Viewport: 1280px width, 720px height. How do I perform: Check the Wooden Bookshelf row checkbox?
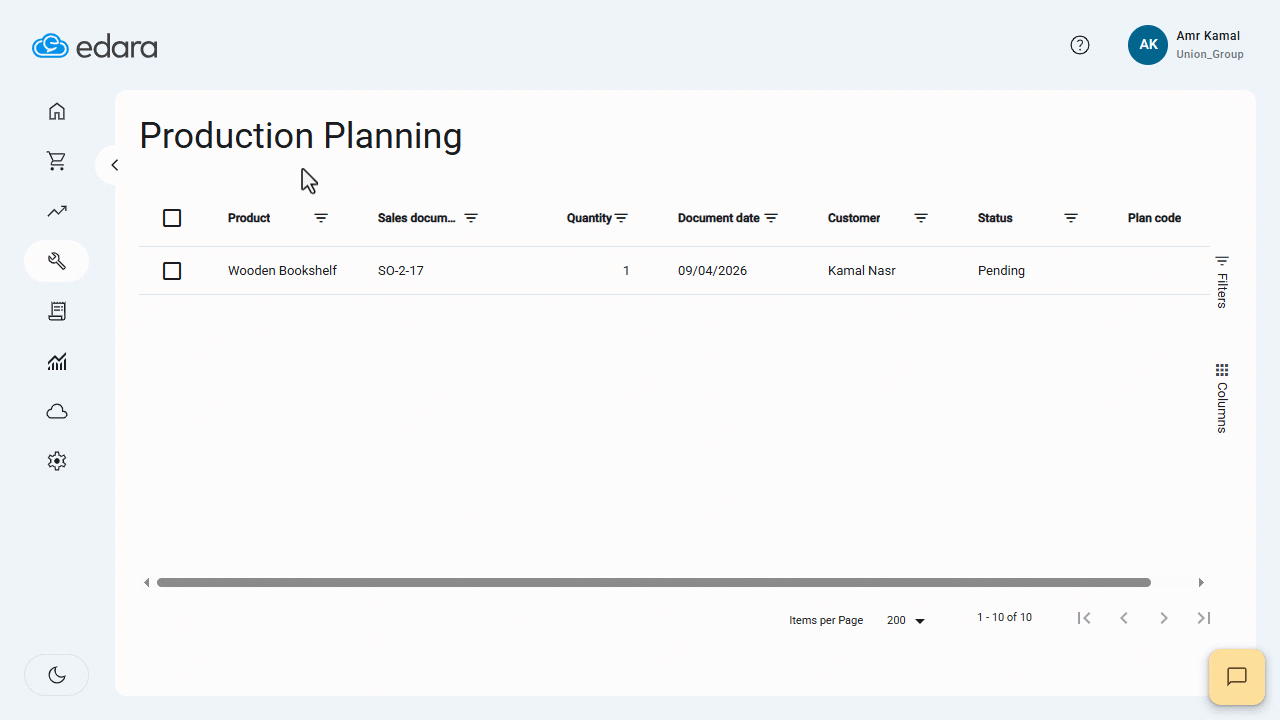pyautogui.click(x=172, y=271)
